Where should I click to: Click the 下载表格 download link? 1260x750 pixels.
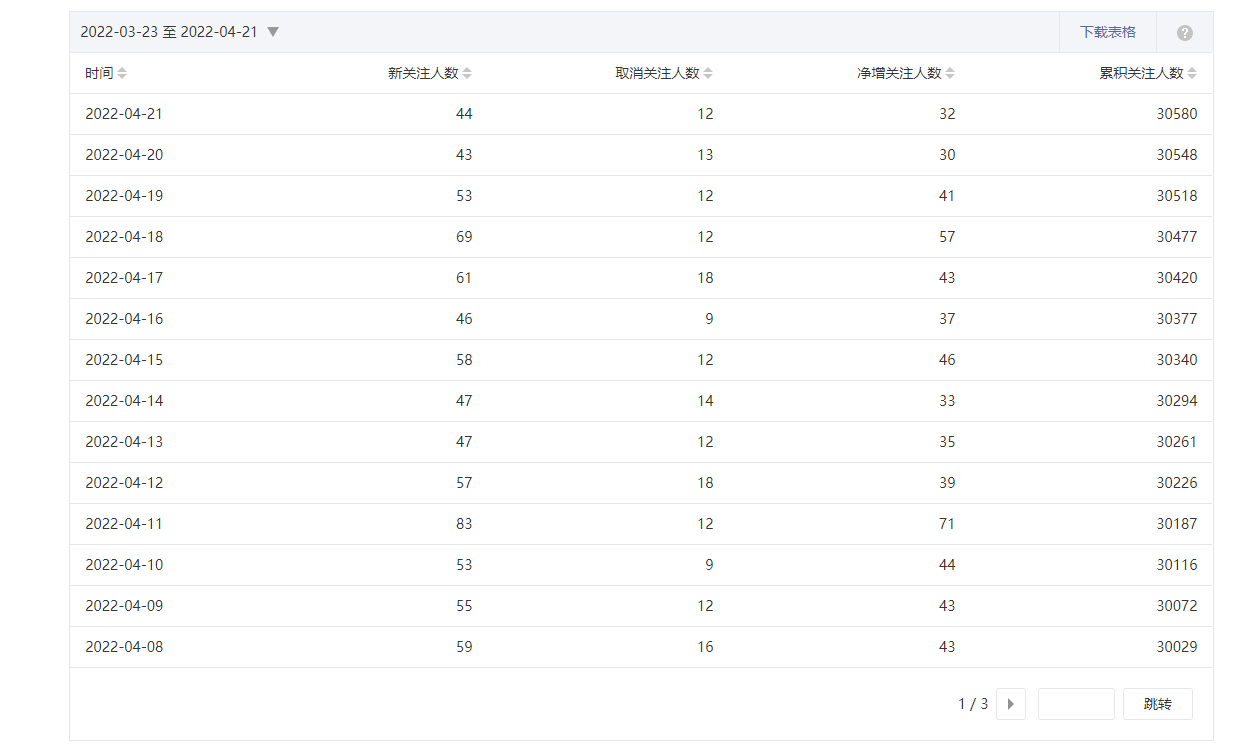pyautogui.click(x=1108, y=32)
